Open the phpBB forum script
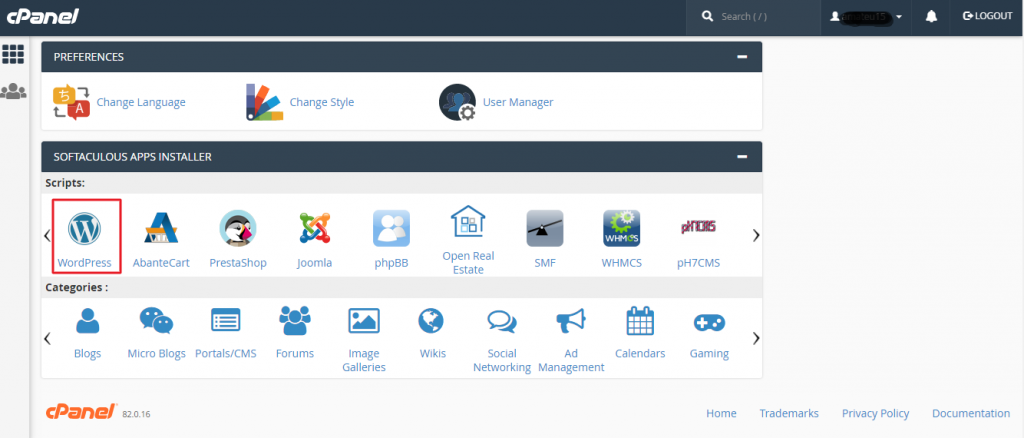The height and width of the screenshot is (438, 1024). 391,229
